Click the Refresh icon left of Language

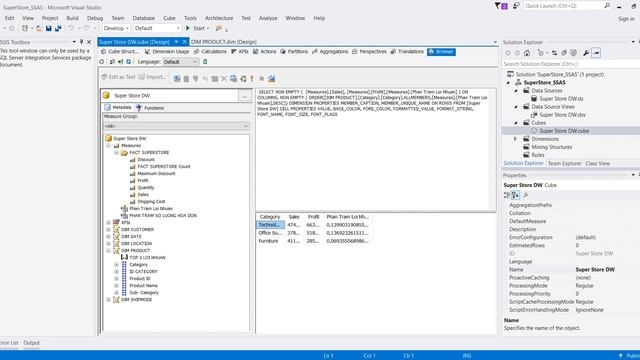pos(129,62)
